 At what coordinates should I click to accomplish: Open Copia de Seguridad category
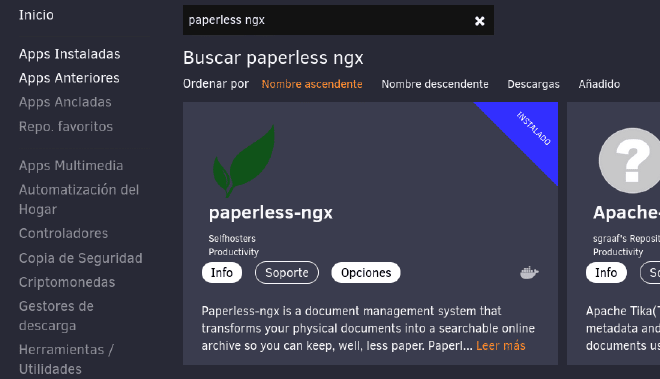point(81,258)
